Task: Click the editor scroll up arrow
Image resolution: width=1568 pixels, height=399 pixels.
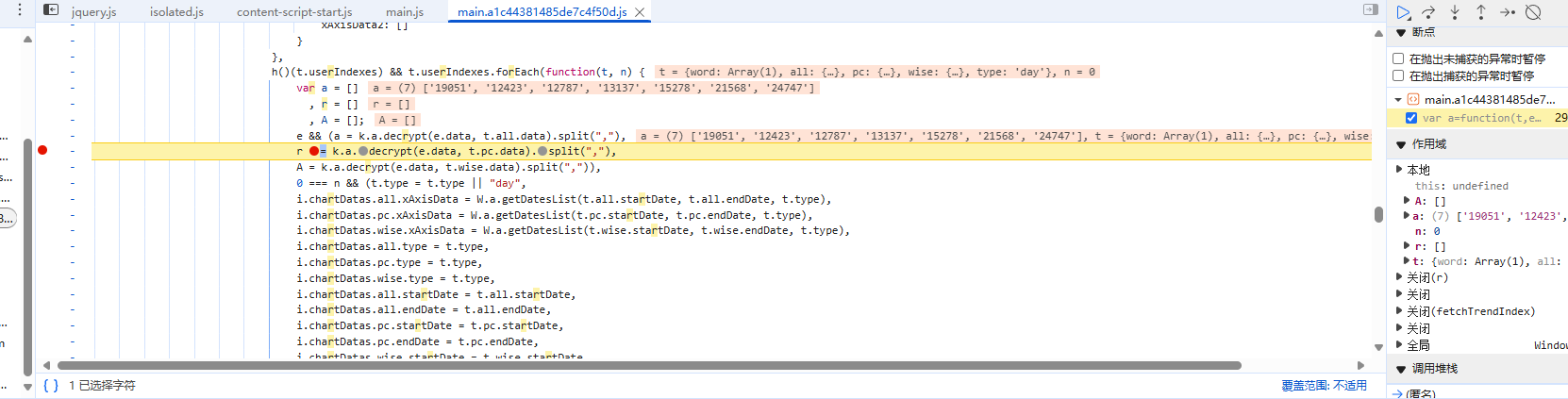Action: 1378,33
